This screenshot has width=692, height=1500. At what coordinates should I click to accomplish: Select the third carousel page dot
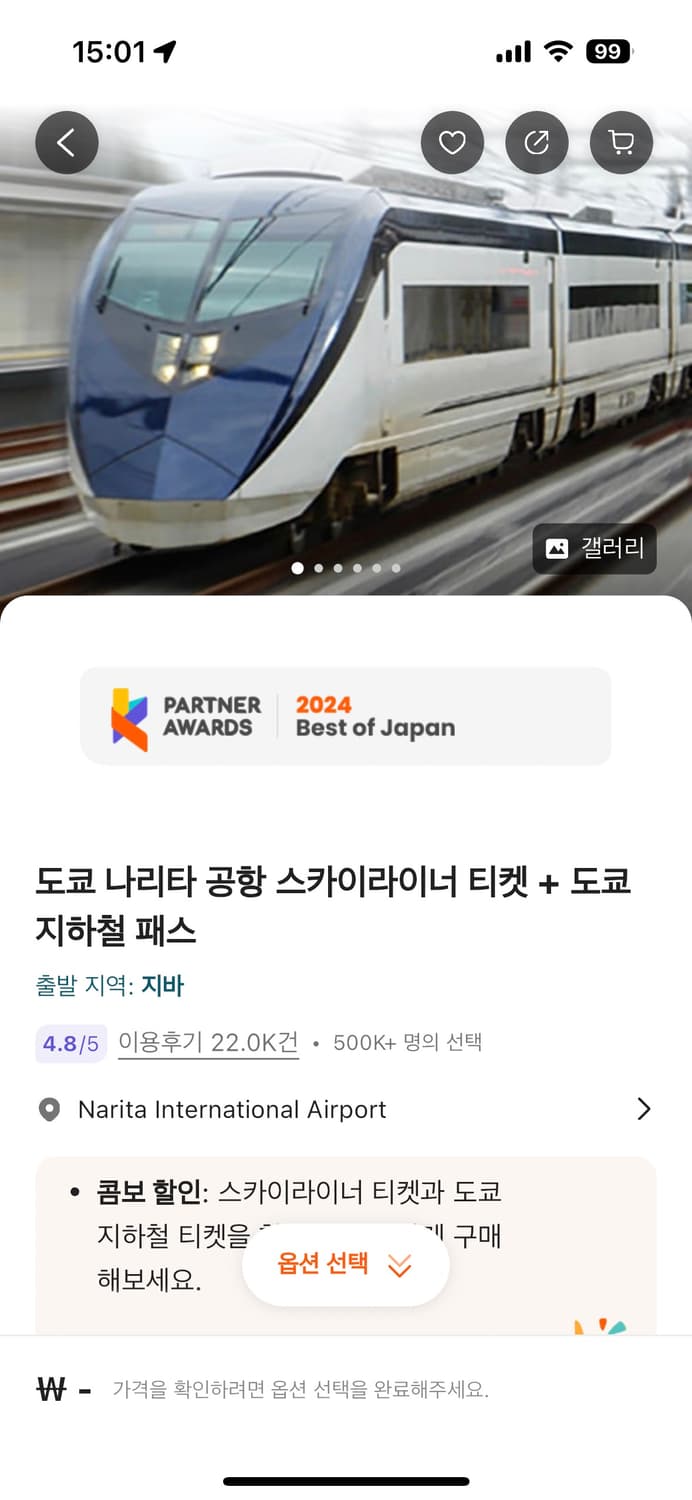(x=338, y=568)
